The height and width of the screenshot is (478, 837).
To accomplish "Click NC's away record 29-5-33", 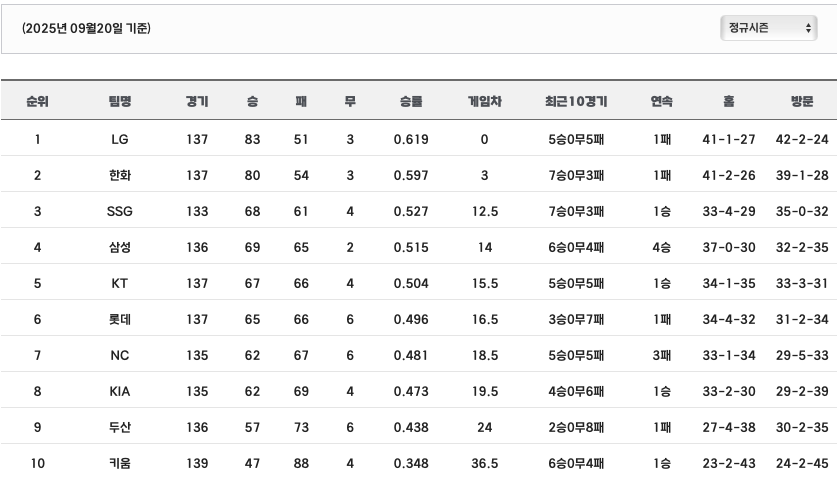I will [802, 356].
